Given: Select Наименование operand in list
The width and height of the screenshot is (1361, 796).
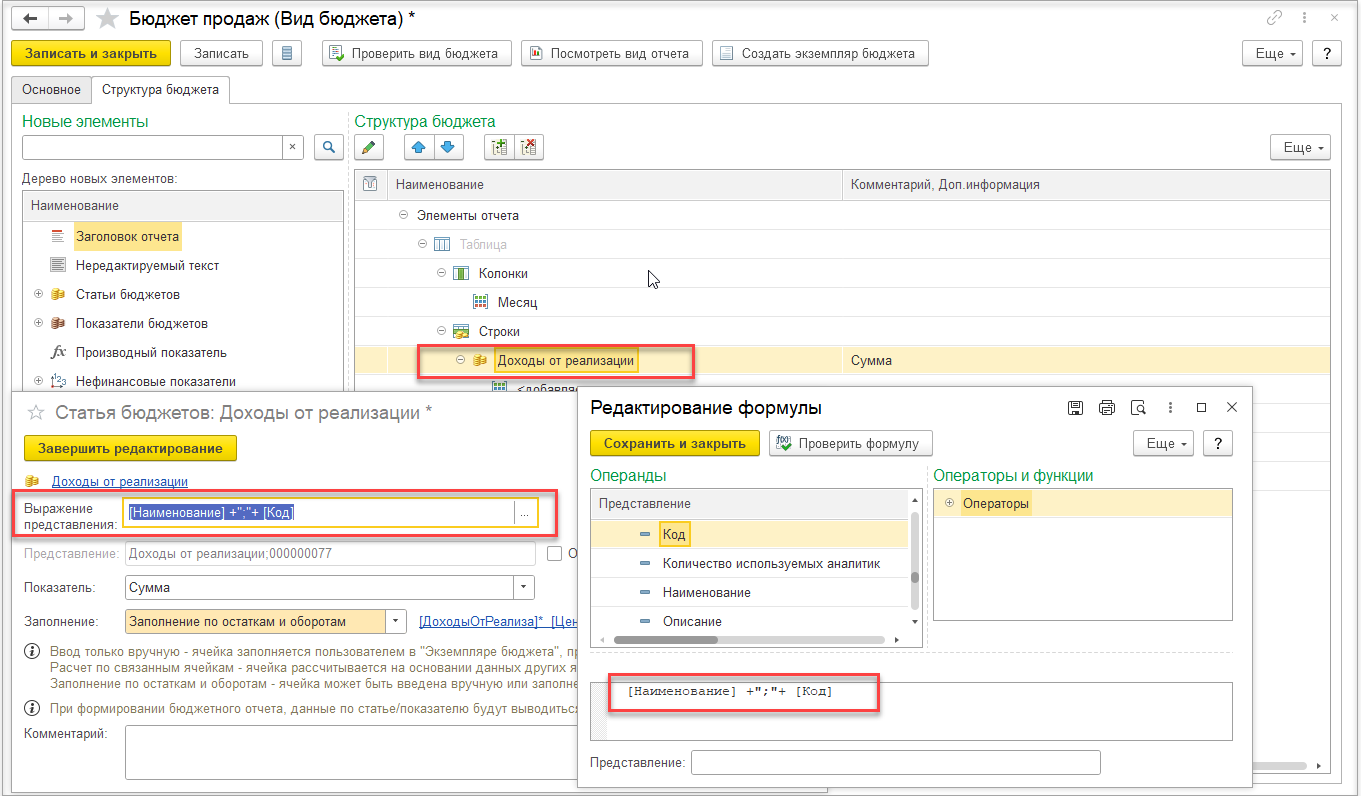Looking at the screenshot, I should (x=706, y=592).
